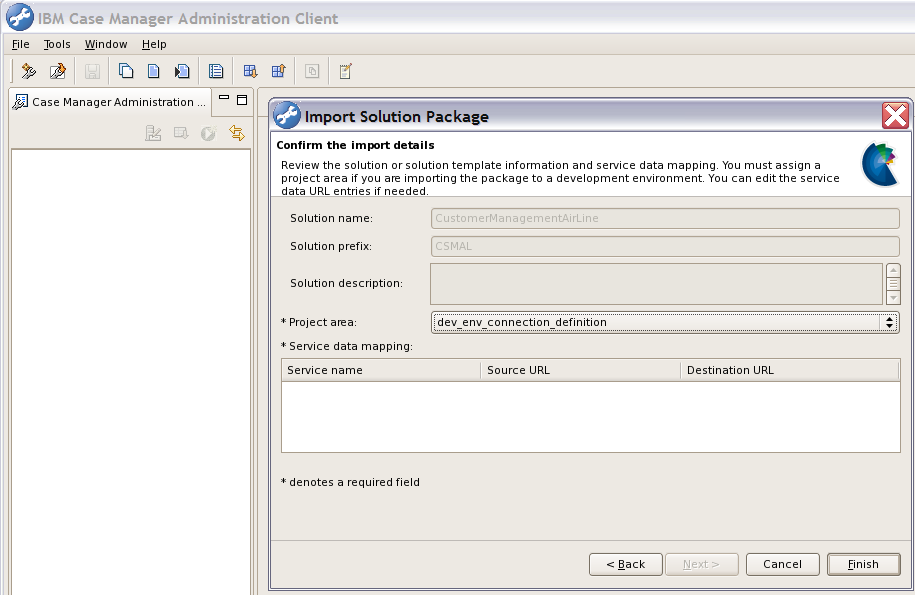Click the "* Project area:" label
Image resolution: width=915 pixels, height=595 pixels.
click(319, 323)
